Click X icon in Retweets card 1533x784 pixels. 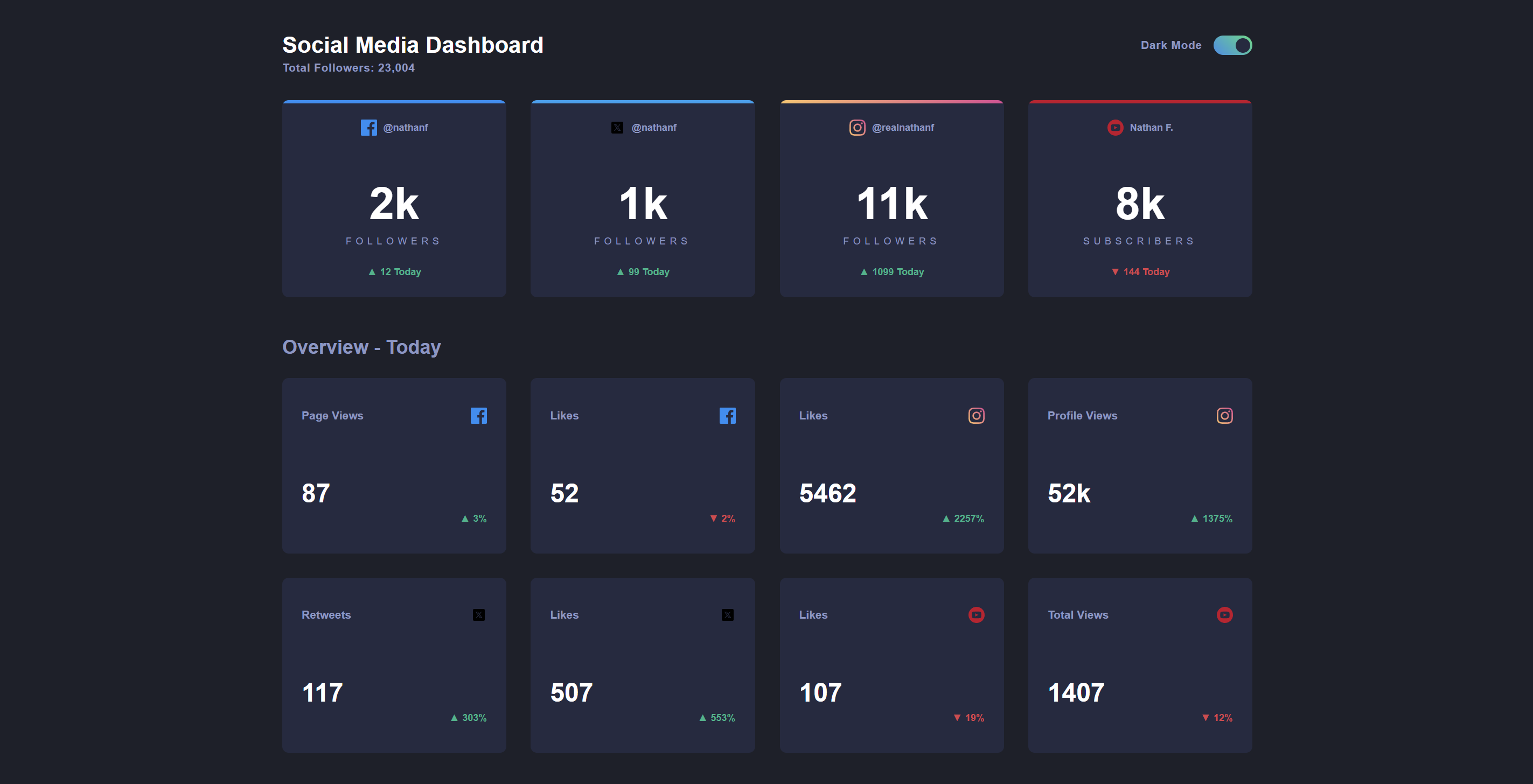[x=478, y=614]
